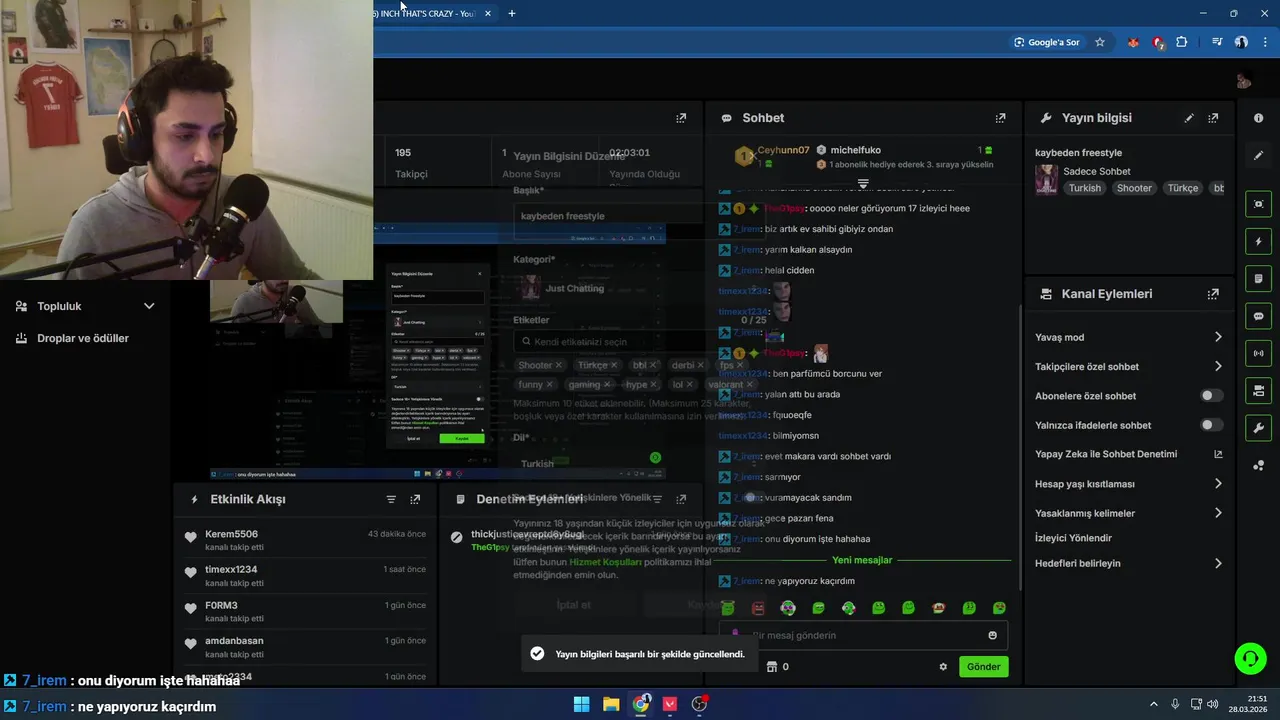
Task: Pop out the Kanal Eylemleri panel
Action: pos(1213,294)
